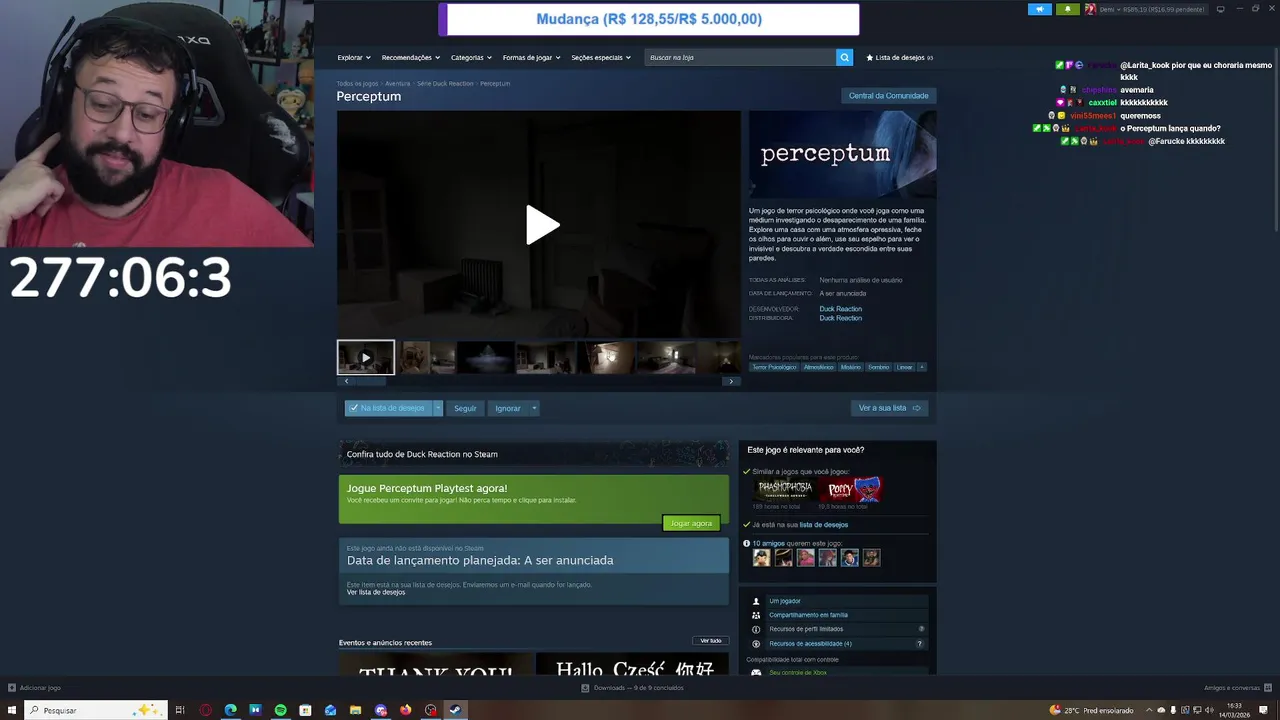The width and height of the screenshot is (1280, 720).
Task: Expand the Formas de jogar menu
Action: 531,58
